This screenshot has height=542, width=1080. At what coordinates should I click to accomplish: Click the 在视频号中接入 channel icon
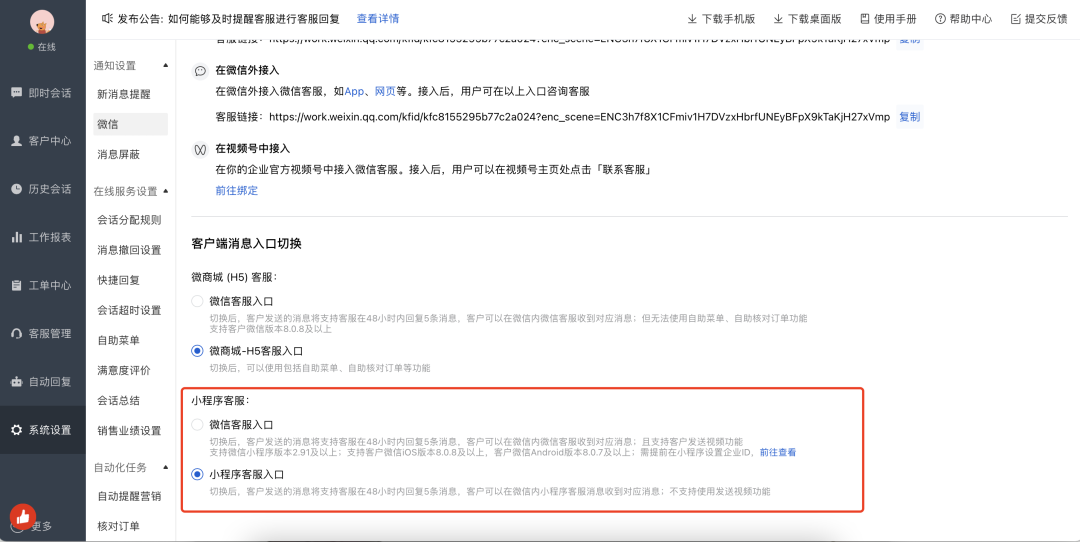(x=200, y=149)
